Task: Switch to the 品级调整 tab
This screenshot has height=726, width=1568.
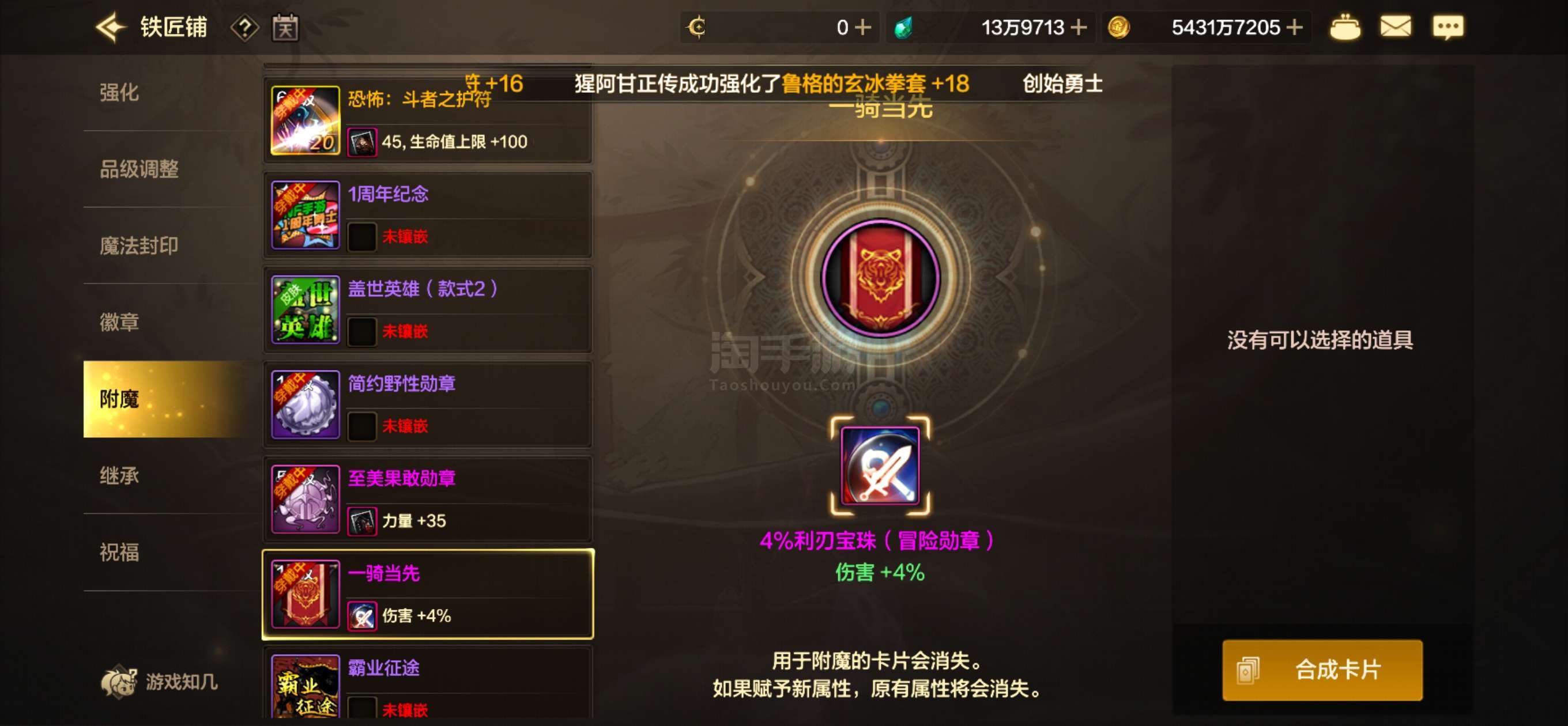Action: [x=139, y=169]
